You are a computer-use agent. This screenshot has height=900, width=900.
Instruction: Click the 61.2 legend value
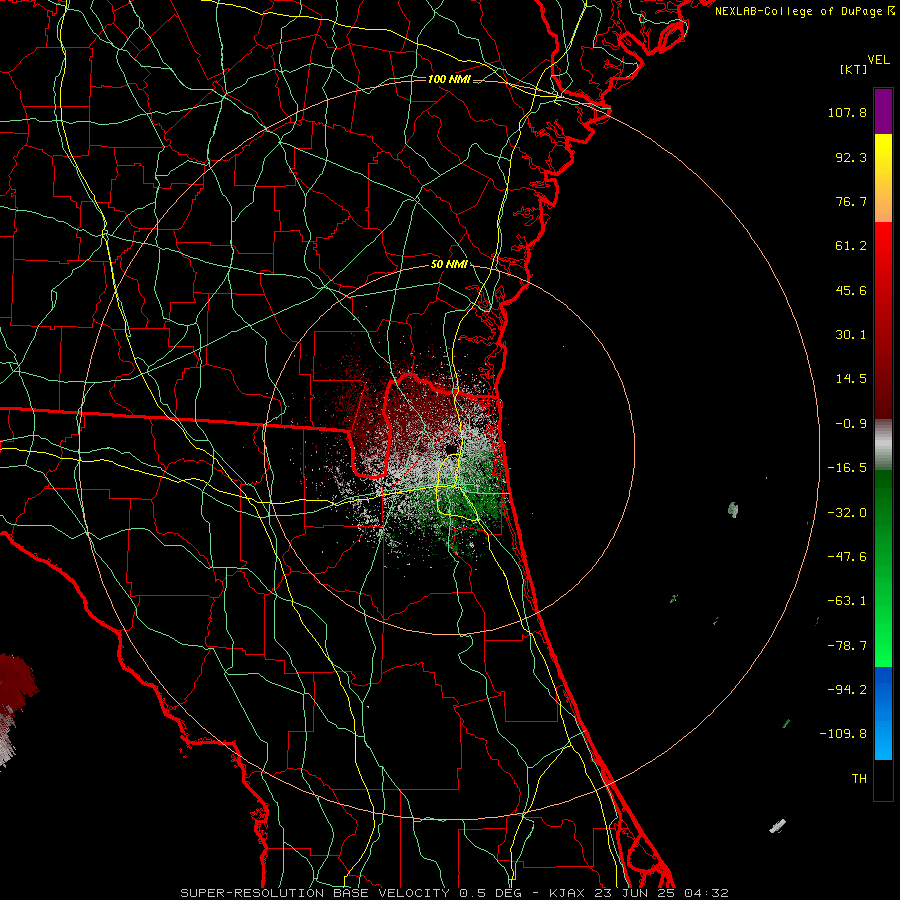851,246
